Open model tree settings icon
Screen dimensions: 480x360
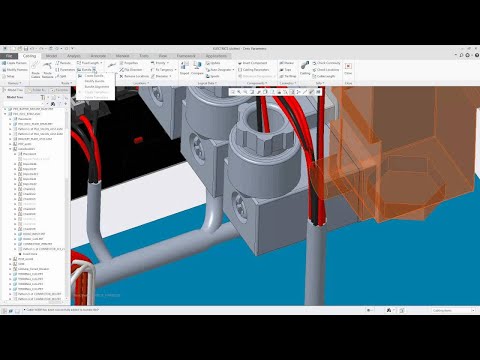(43, 97)
